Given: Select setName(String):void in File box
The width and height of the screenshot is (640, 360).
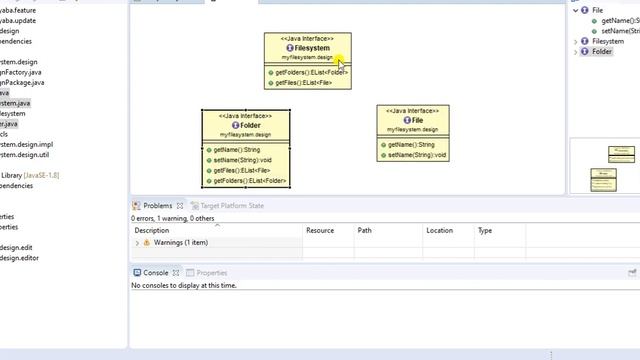Looking at the screenshot, I should [x=417, y=155].
